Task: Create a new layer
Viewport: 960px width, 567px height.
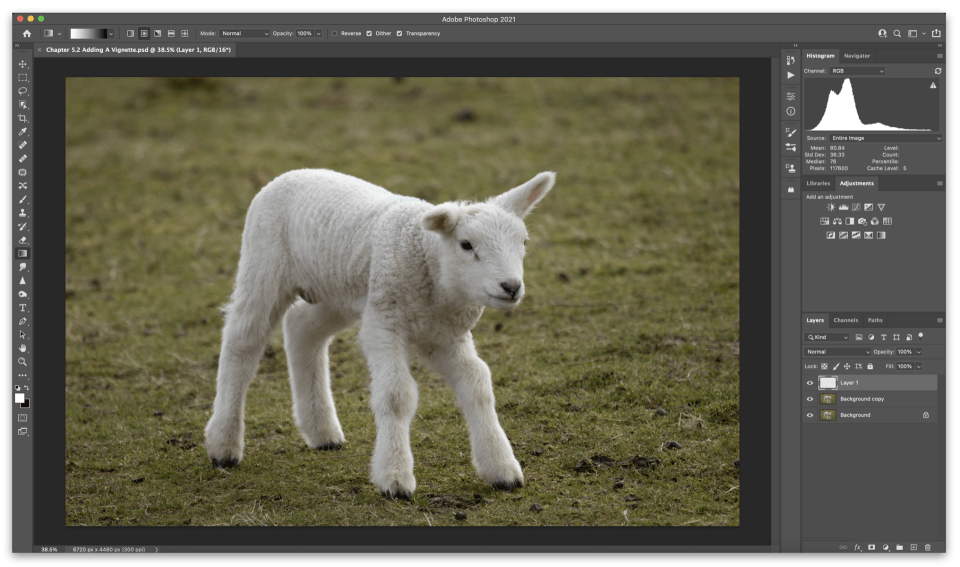Action: tap(913, 547)
